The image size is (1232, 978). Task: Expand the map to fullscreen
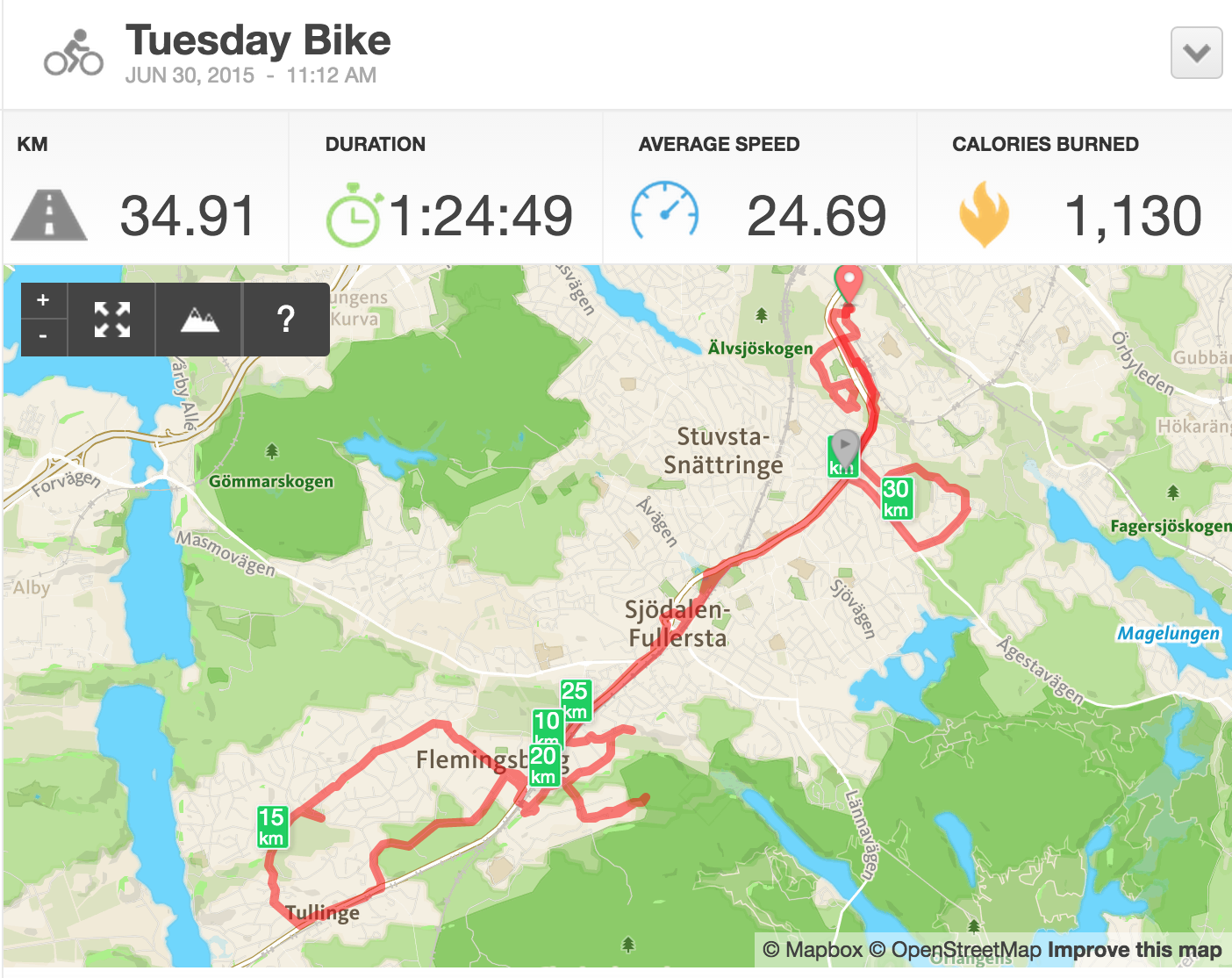[111, 320]
